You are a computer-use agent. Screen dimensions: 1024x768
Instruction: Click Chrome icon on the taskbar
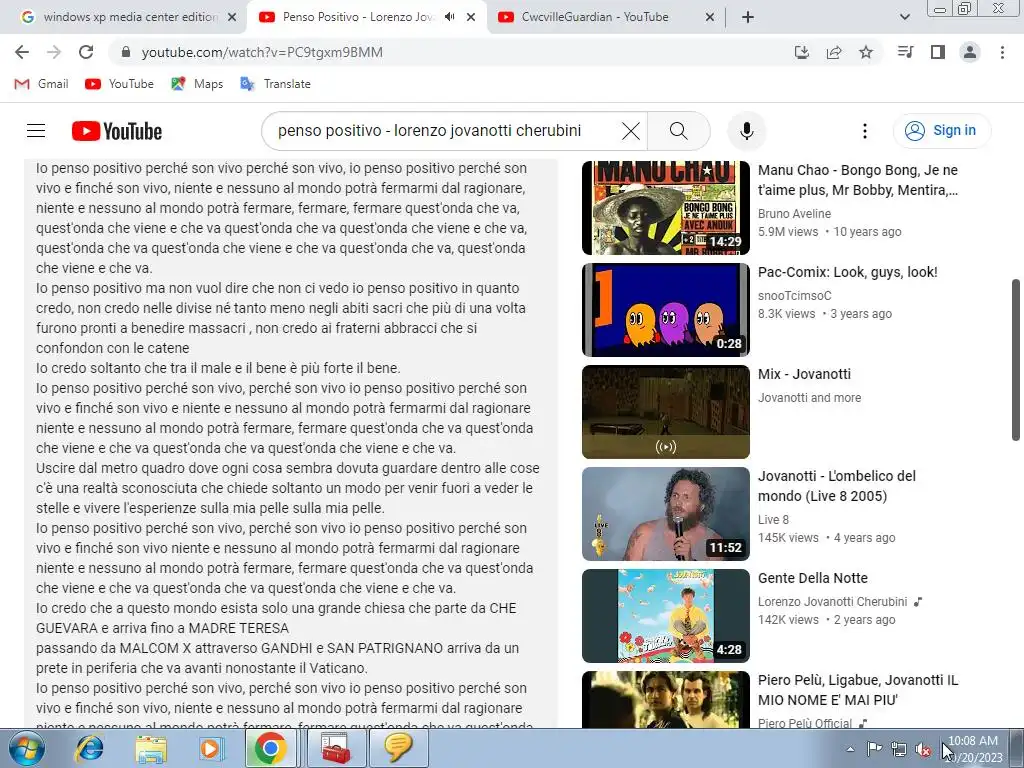click(x=270, y=748)
